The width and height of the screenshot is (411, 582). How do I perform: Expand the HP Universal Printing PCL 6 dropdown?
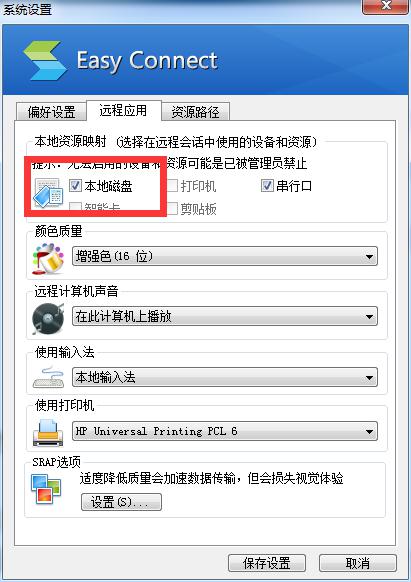(225, 431)
